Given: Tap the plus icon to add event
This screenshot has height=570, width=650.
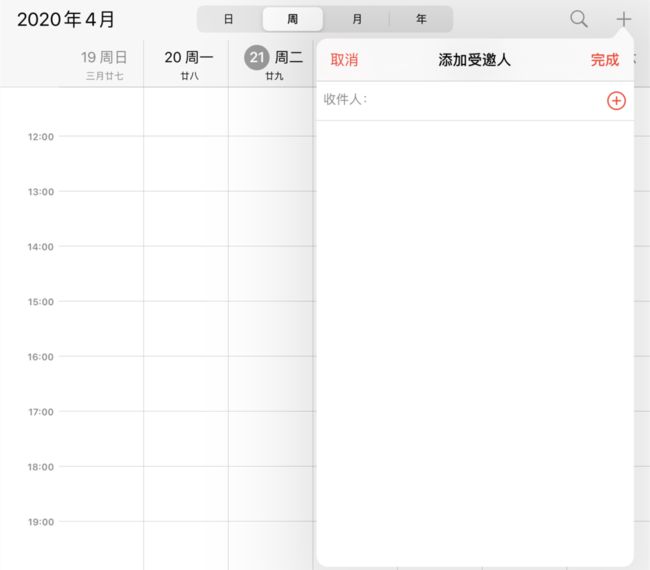Looking at the screenshot, I should 623,19.
